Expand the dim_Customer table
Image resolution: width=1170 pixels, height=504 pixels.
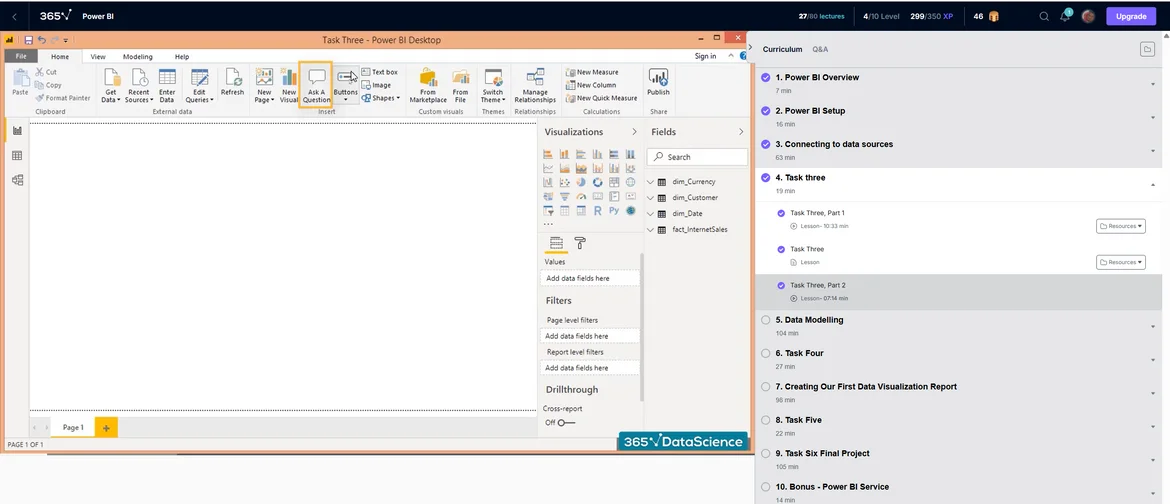pos(651,198)
